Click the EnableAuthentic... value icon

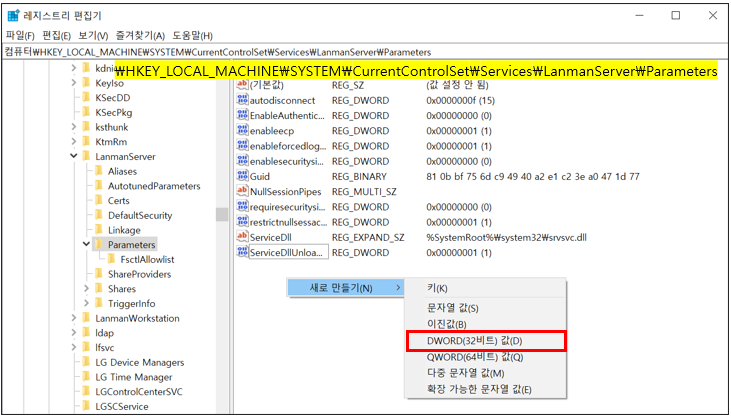tap(242, 115)
